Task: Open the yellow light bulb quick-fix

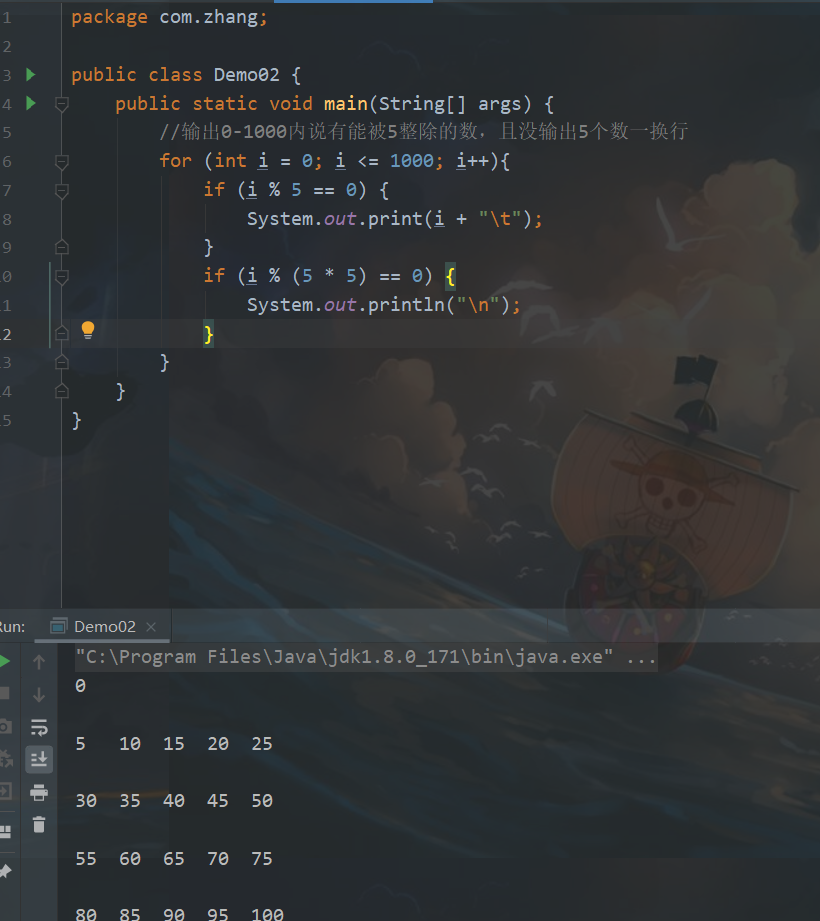Action: tap(88, 330)
